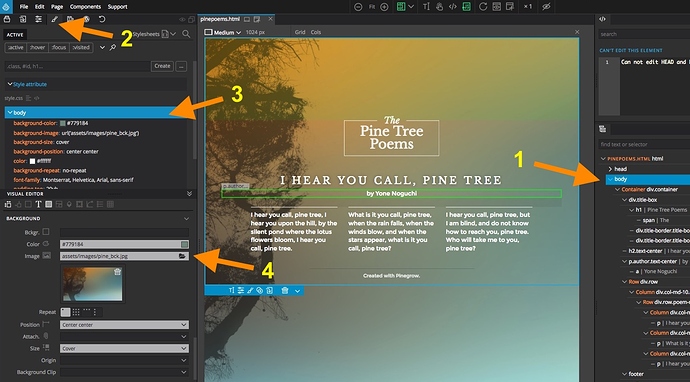
Task: Click the Pinegrow logo icon
Action: 6,7
